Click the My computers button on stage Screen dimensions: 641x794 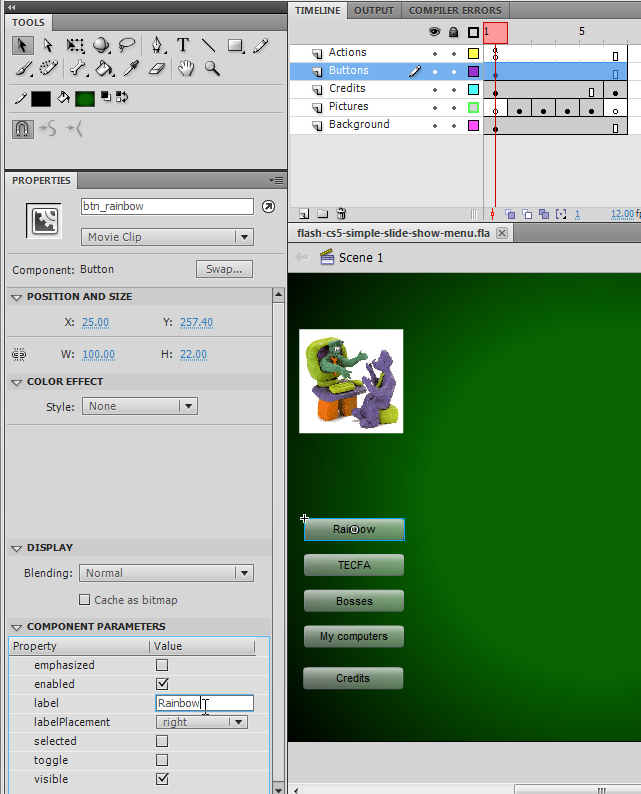(x=354, y=637)
